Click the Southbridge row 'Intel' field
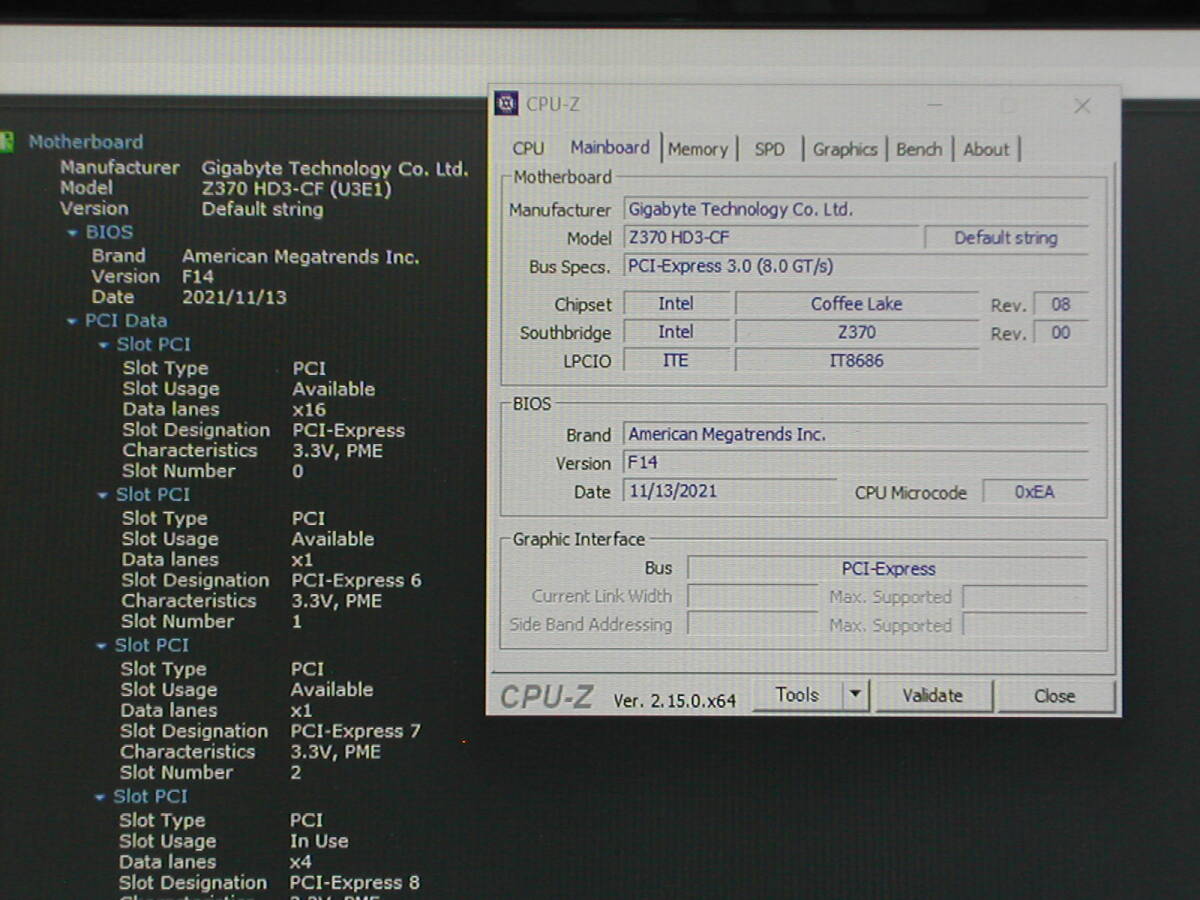The width and height of the screenshot is (1200, 900). [x=676, y=332]
